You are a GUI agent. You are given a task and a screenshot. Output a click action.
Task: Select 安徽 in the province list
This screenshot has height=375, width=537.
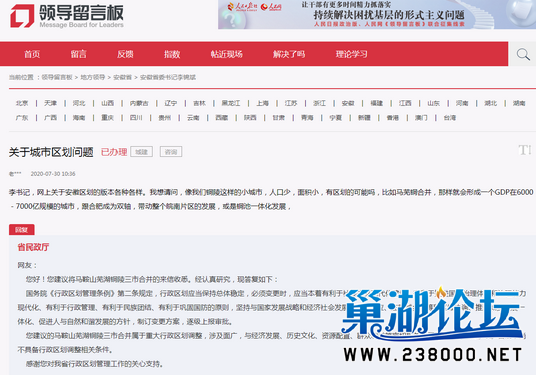[348, 103]
